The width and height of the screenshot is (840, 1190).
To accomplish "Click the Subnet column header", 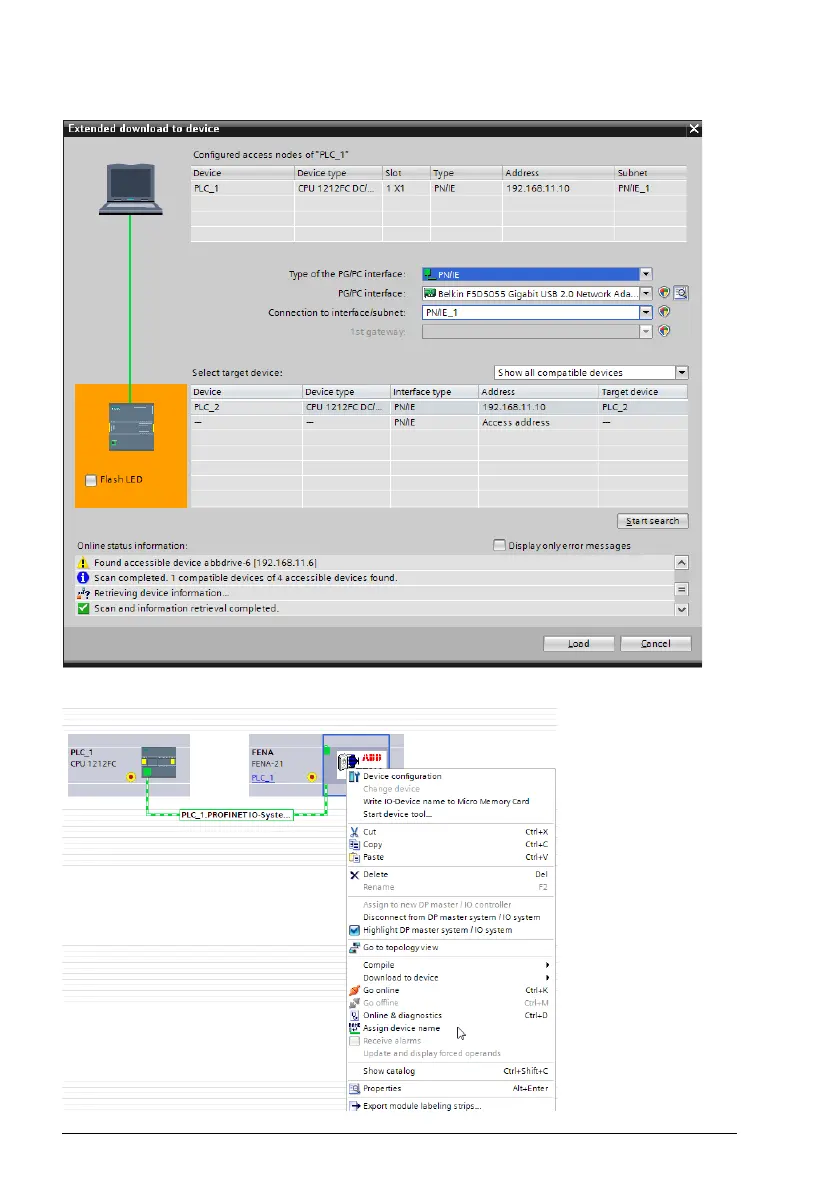I will tap(650, 173).
